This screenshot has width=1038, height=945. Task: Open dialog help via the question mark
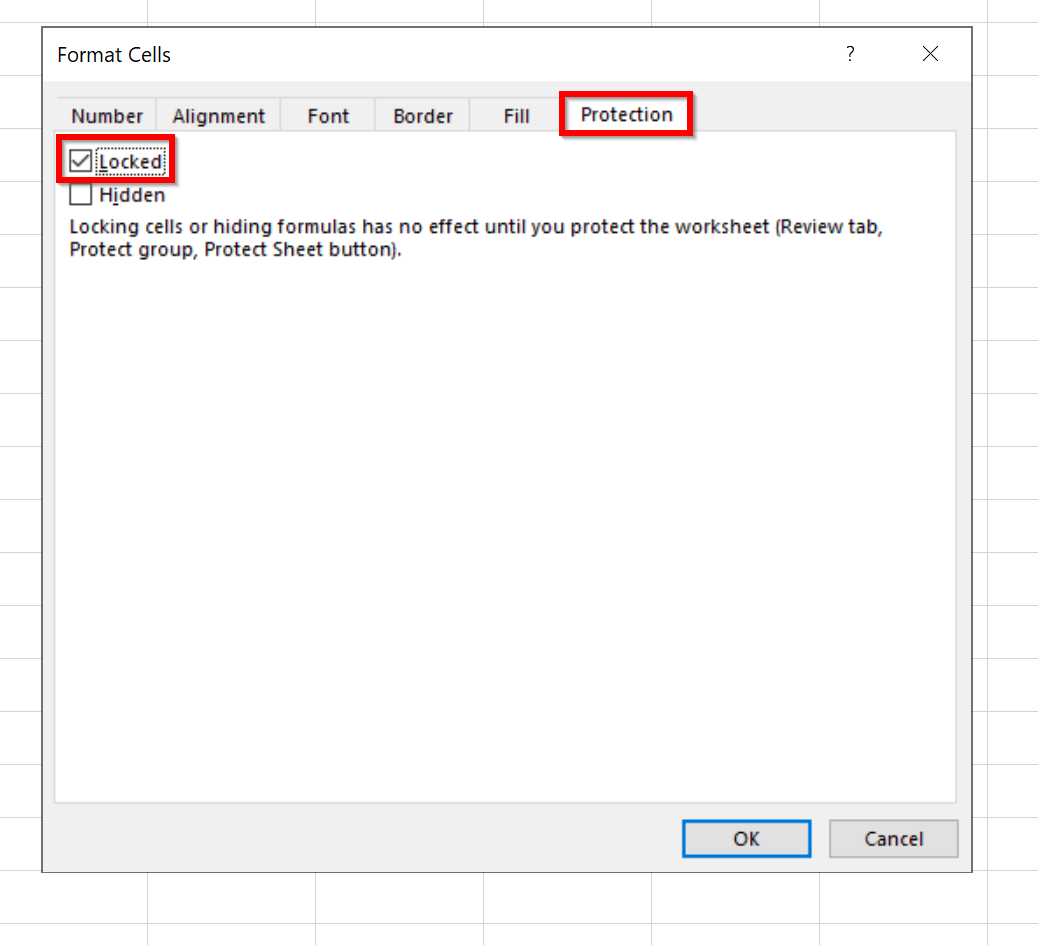pos(850,54)
